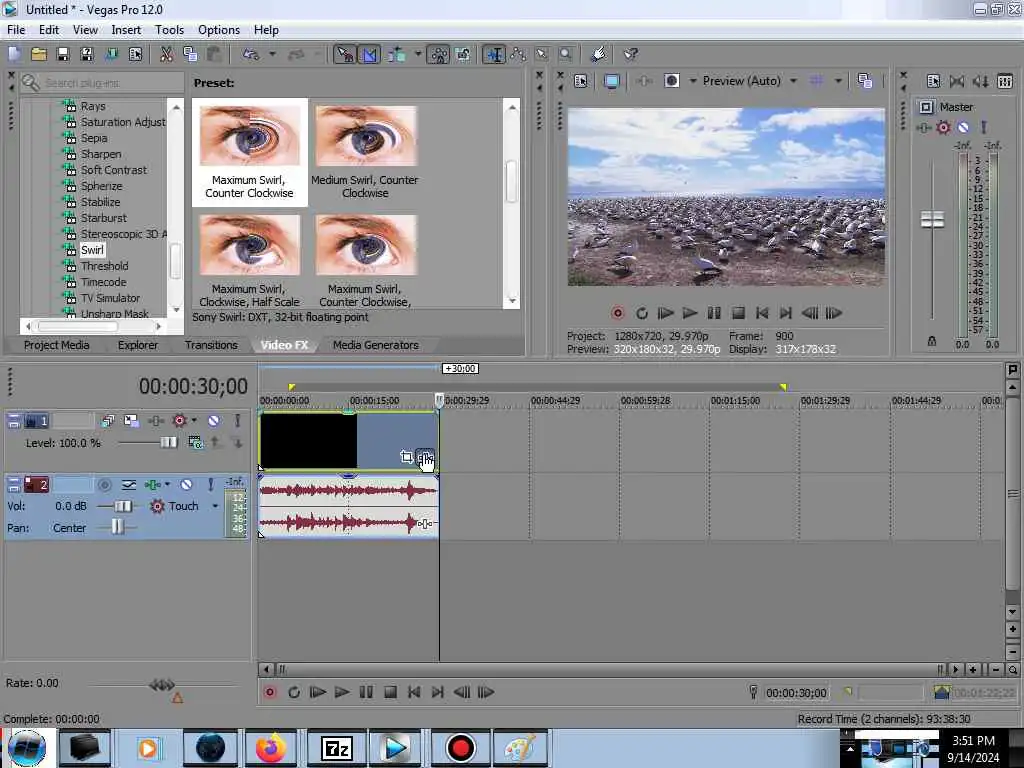The width and height of the screenshot is (1024, 768).
Task: Open Preview quality dropdown arrow
Action: tap(793, 81)
